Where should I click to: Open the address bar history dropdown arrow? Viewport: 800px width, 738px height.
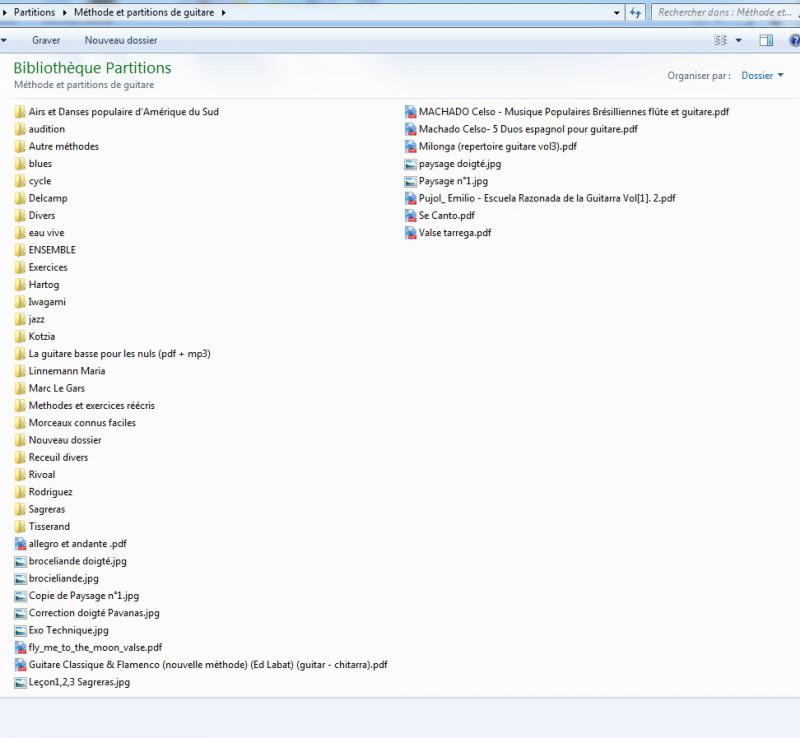pyautogui.click(x=617, y=13)
